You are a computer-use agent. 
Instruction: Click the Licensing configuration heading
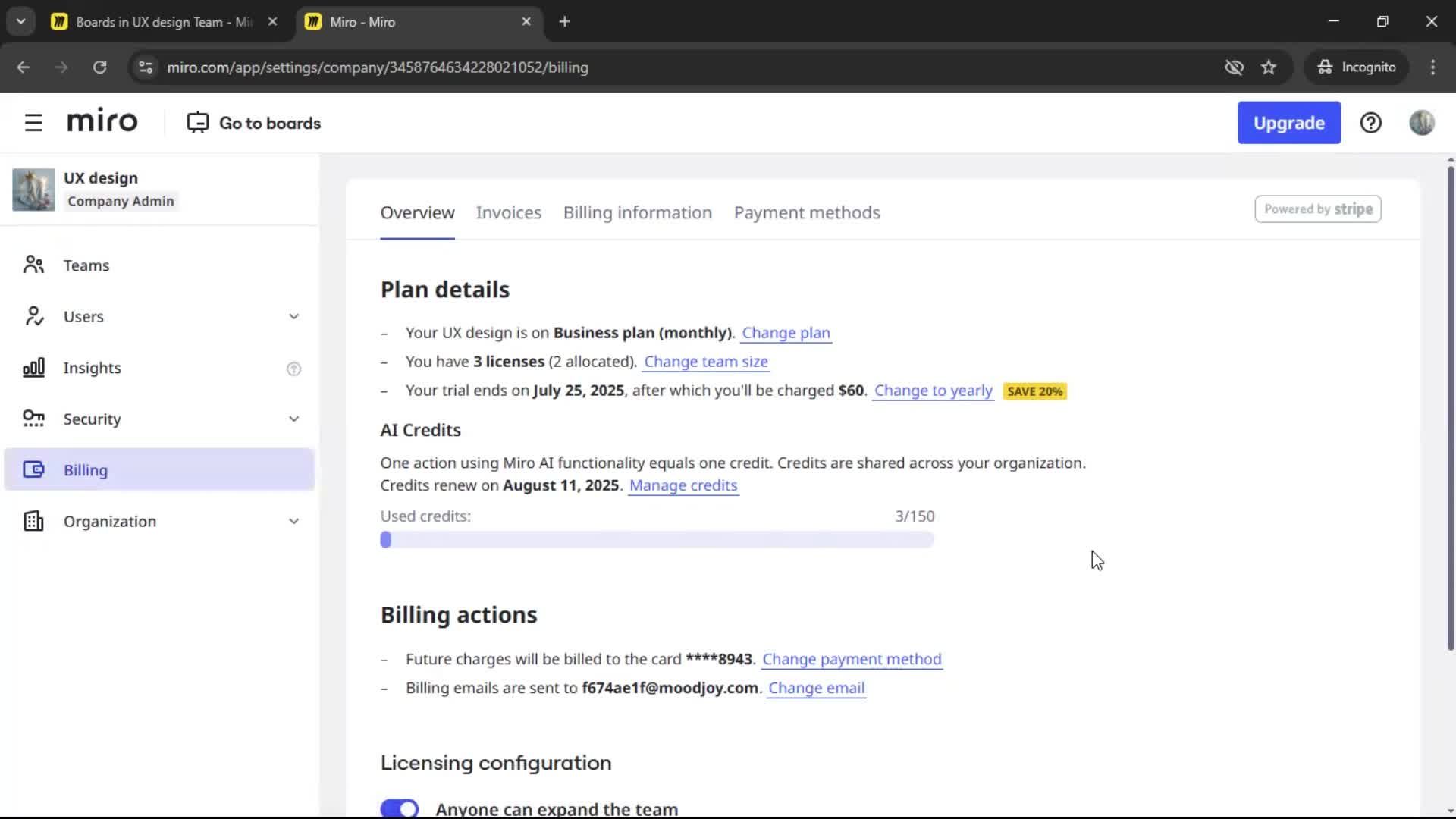tap(495, 763)
